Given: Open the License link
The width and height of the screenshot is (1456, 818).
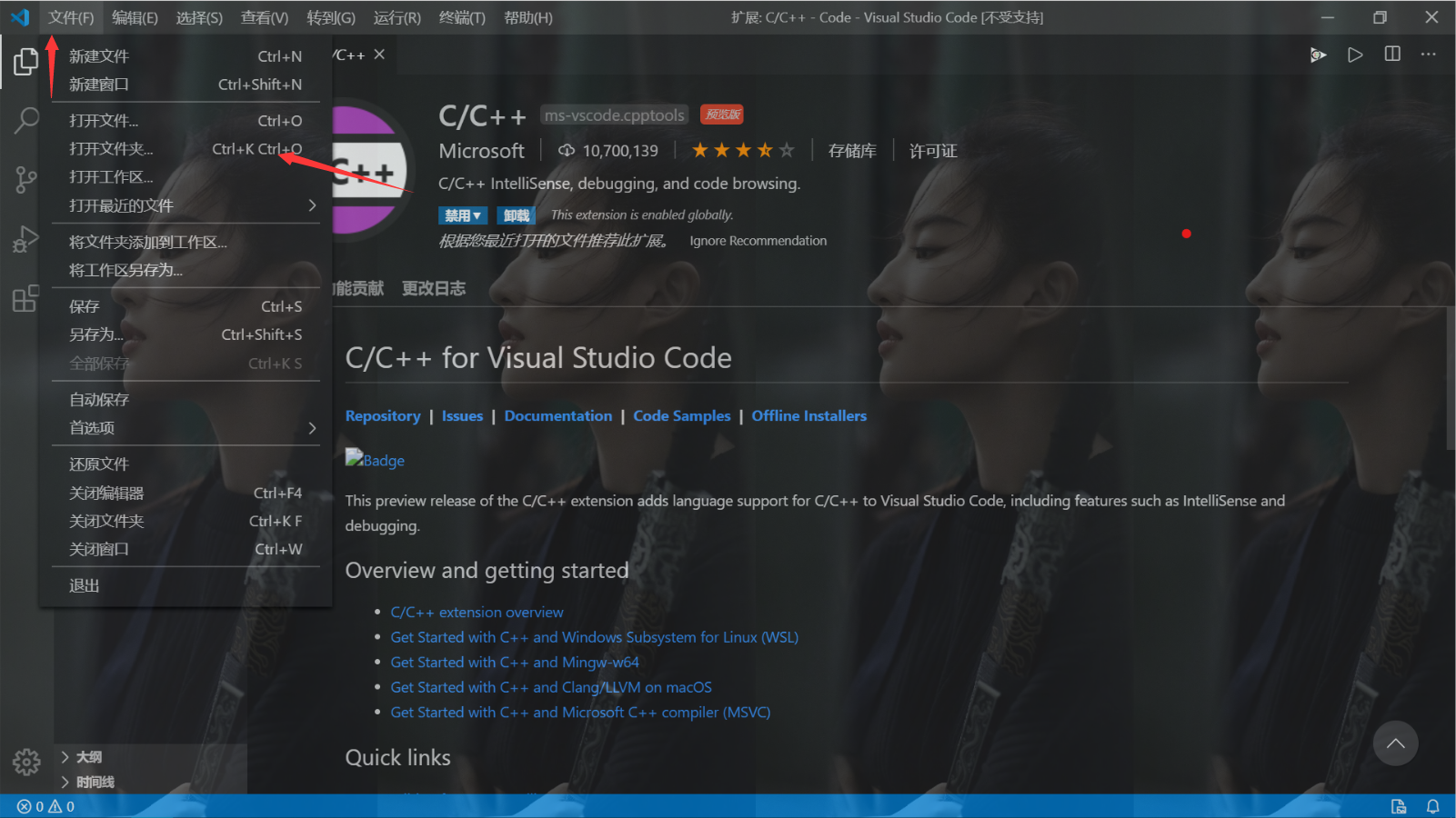Looking at the screenshot, I should tap(933, 151).
